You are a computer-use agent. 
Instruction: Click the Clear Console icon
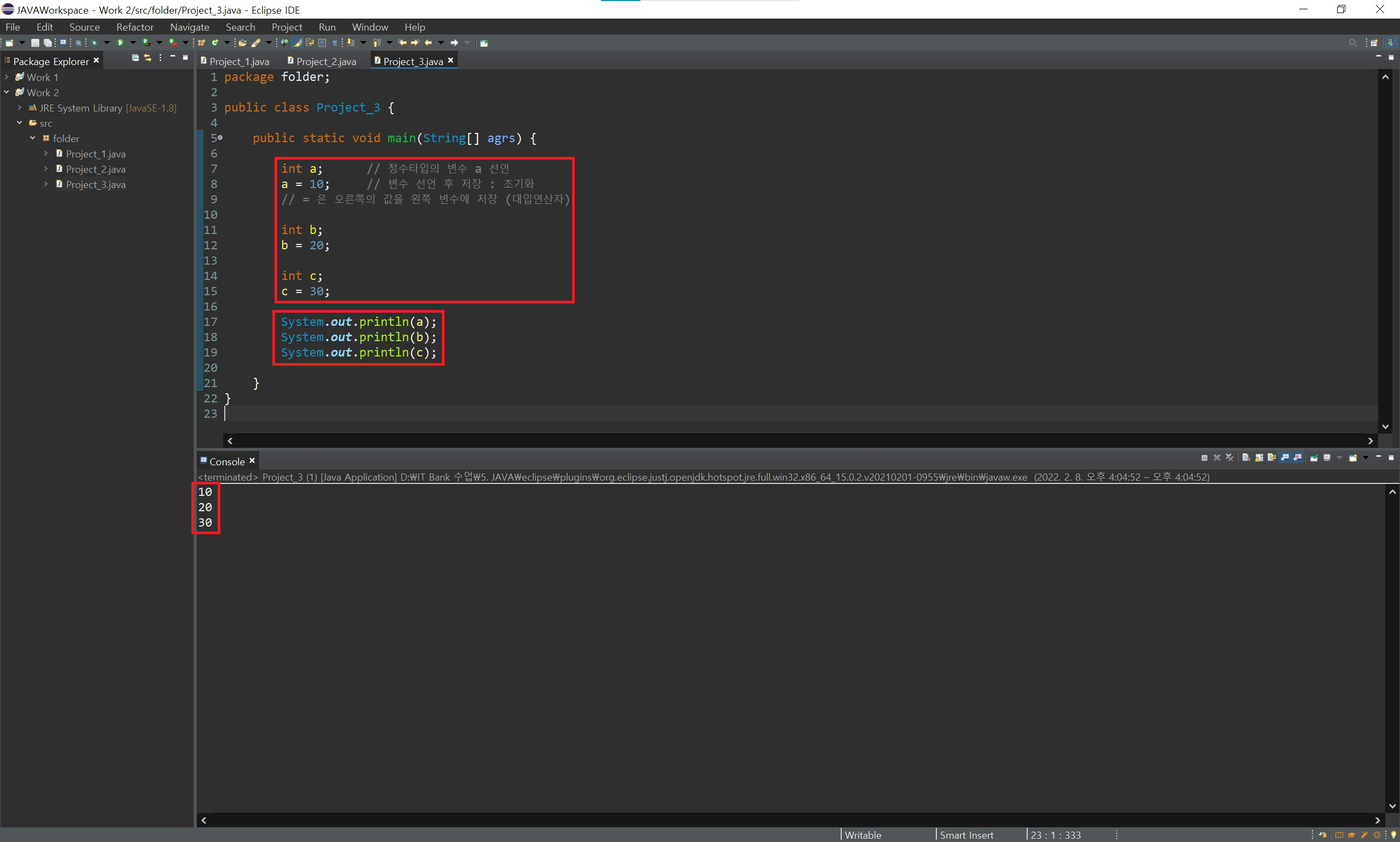[x=1246, y=458]
